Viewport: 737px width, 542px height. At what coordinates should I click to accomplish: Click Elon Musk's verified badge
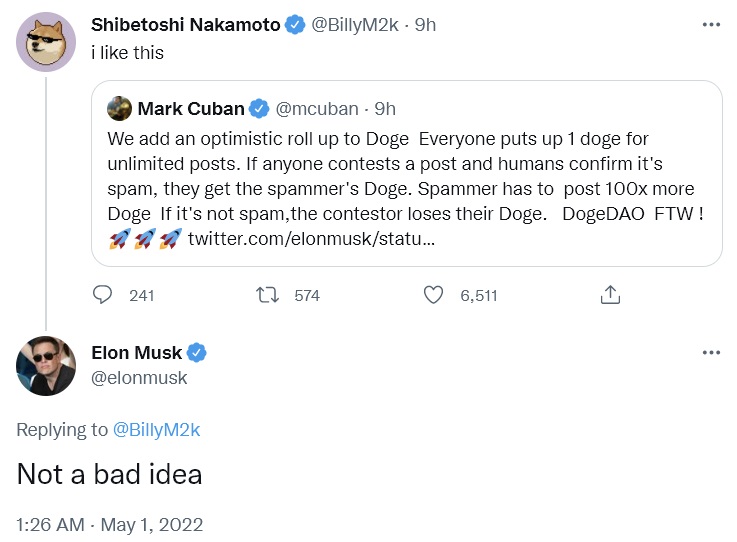click(x=198, y=352)
